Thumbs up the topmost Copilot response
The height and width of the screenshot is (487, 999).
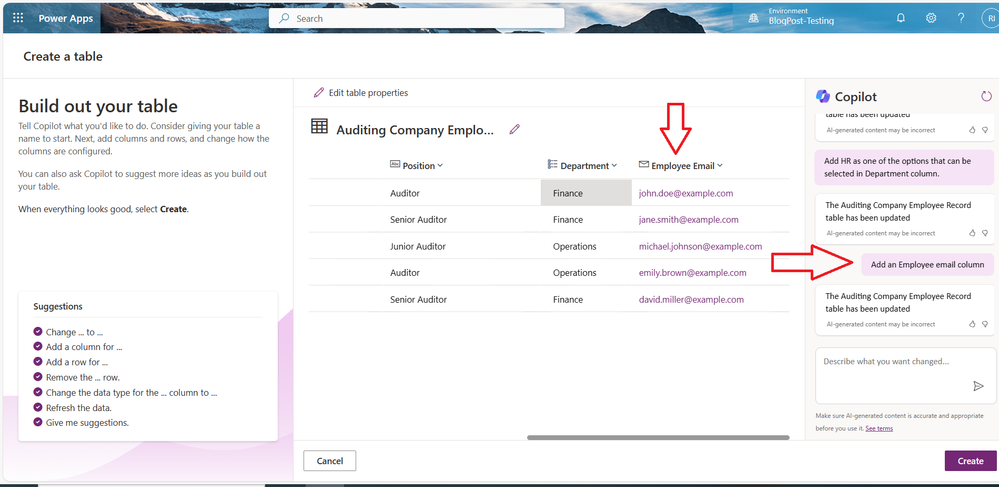pyautogui.click(x=972, y=129)
